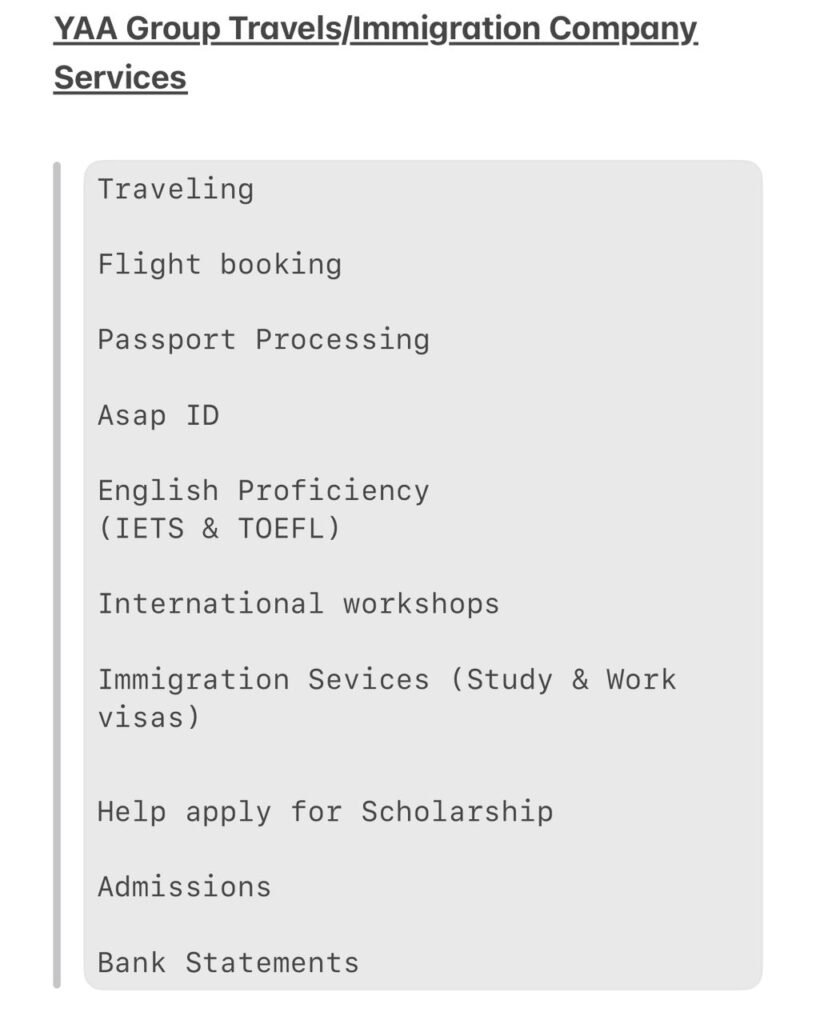816x1024 pixels.
Task: Select the (IETS & TOEFL) line
Action: pos(219,528)
